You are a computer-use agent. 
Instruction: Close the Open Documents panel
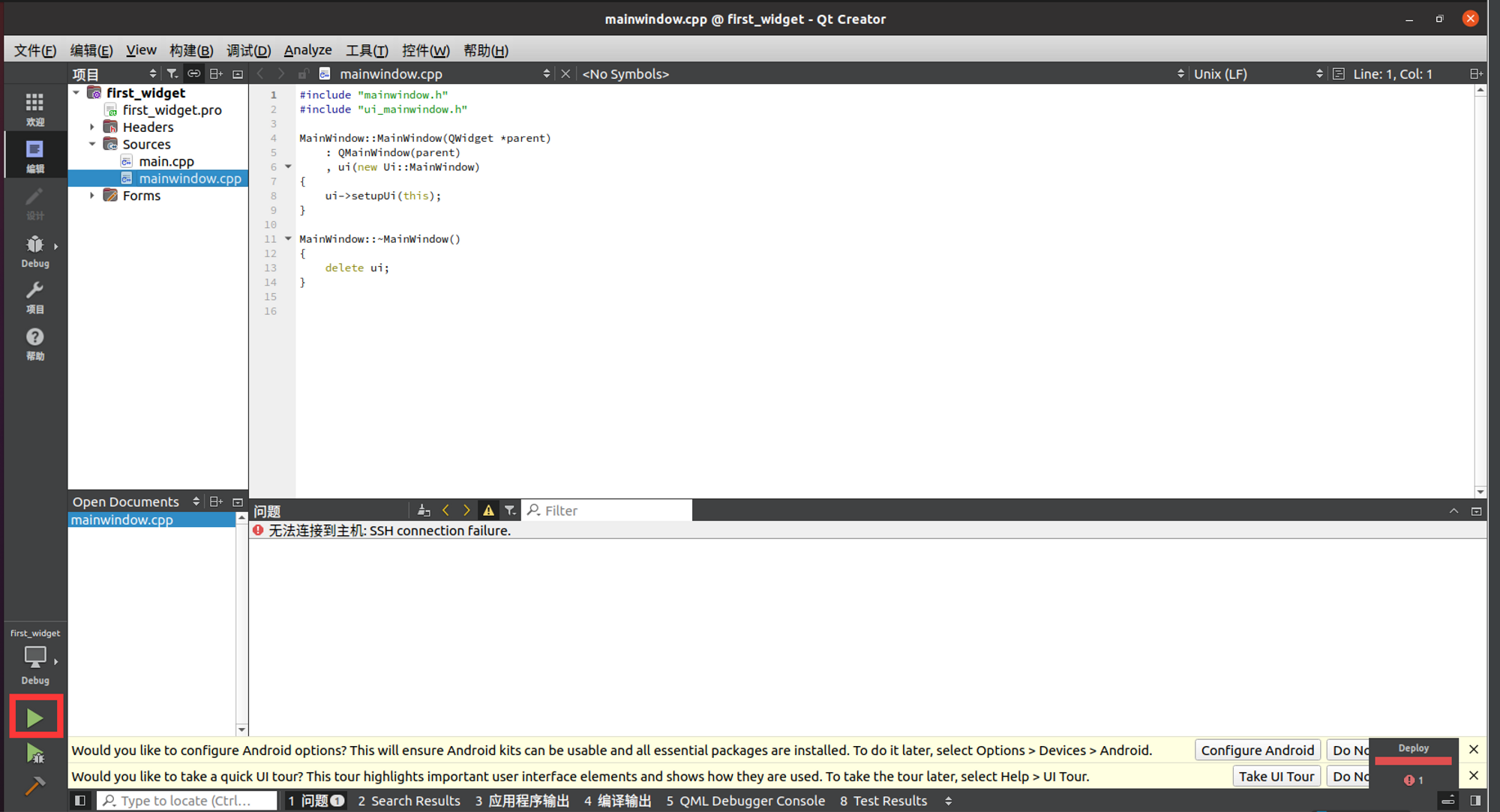click(238, 502)
